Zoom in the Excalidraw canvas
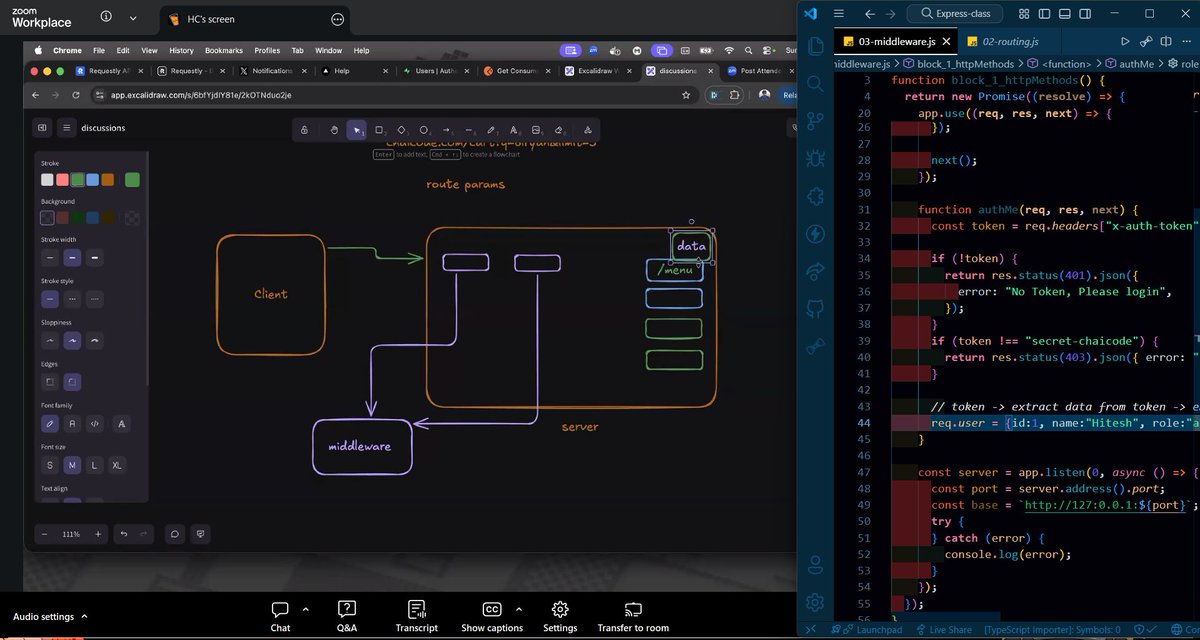 (x=98, y=534)
